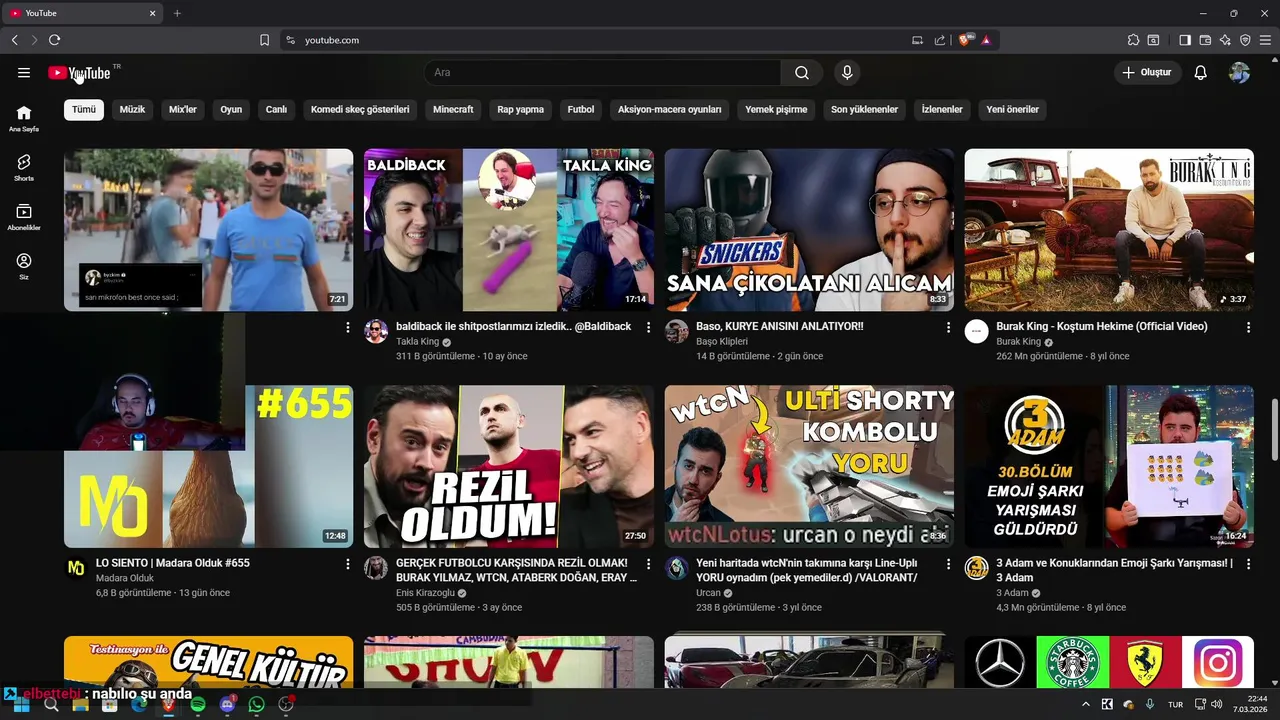Open Leo AI assistant icon
Image resolution: width=1280 pixels, height=720 pixels.
point(1225,40)
